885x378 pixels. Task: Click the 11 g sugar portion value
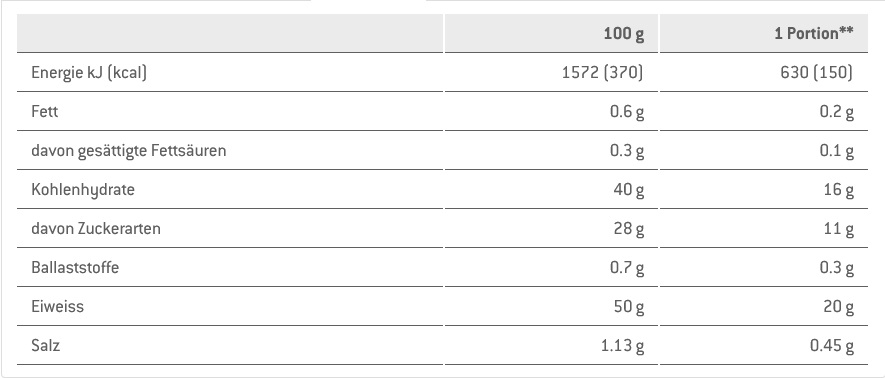(839, 228)
